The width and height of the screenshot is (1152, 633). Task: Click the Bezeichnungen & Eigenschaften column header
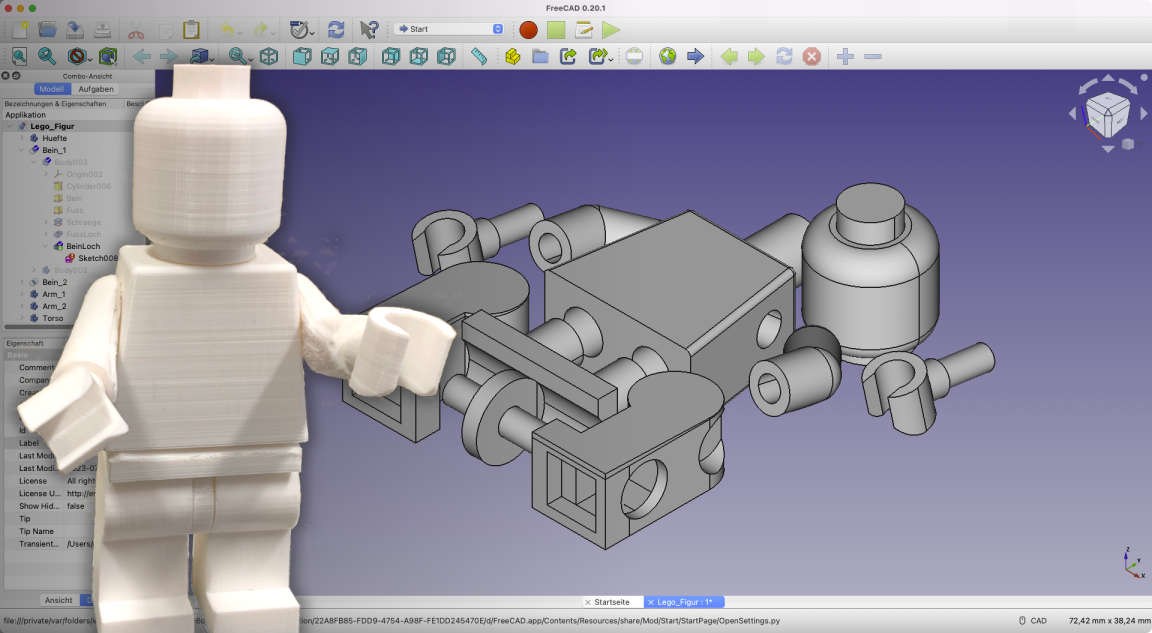coord(56,104)
